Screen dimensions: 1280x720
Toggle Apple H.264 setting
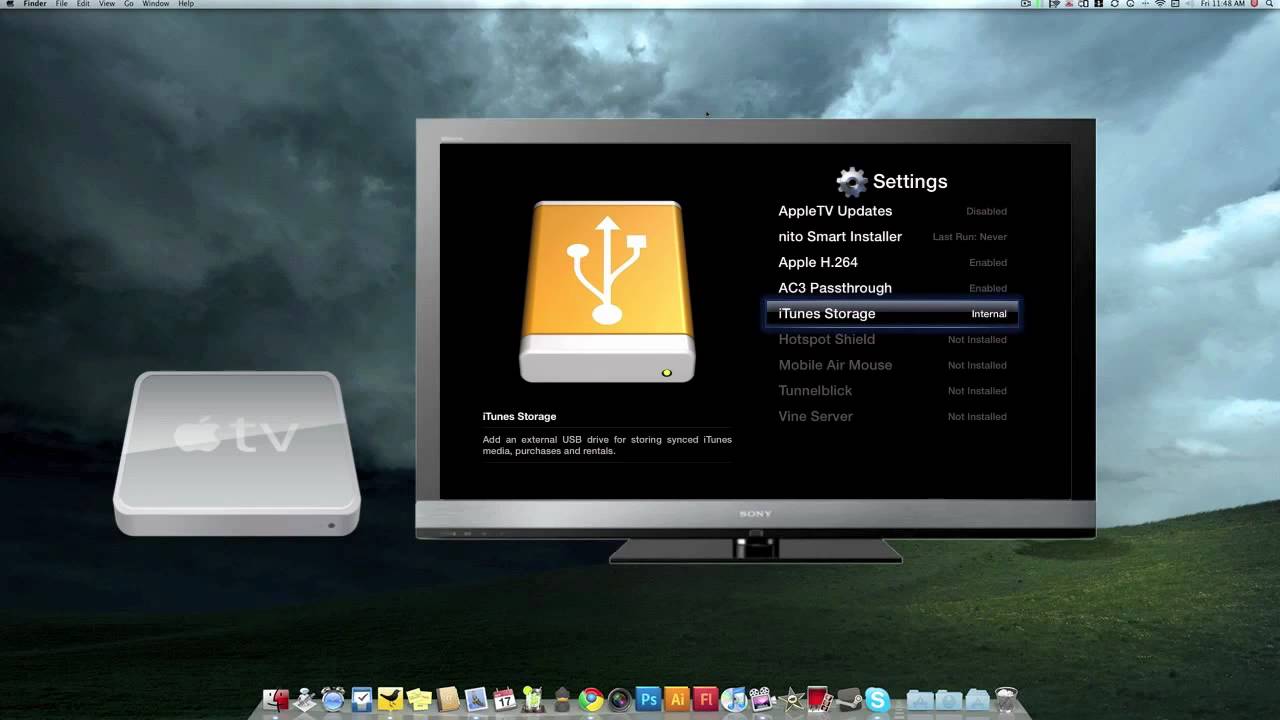[892, 262]
